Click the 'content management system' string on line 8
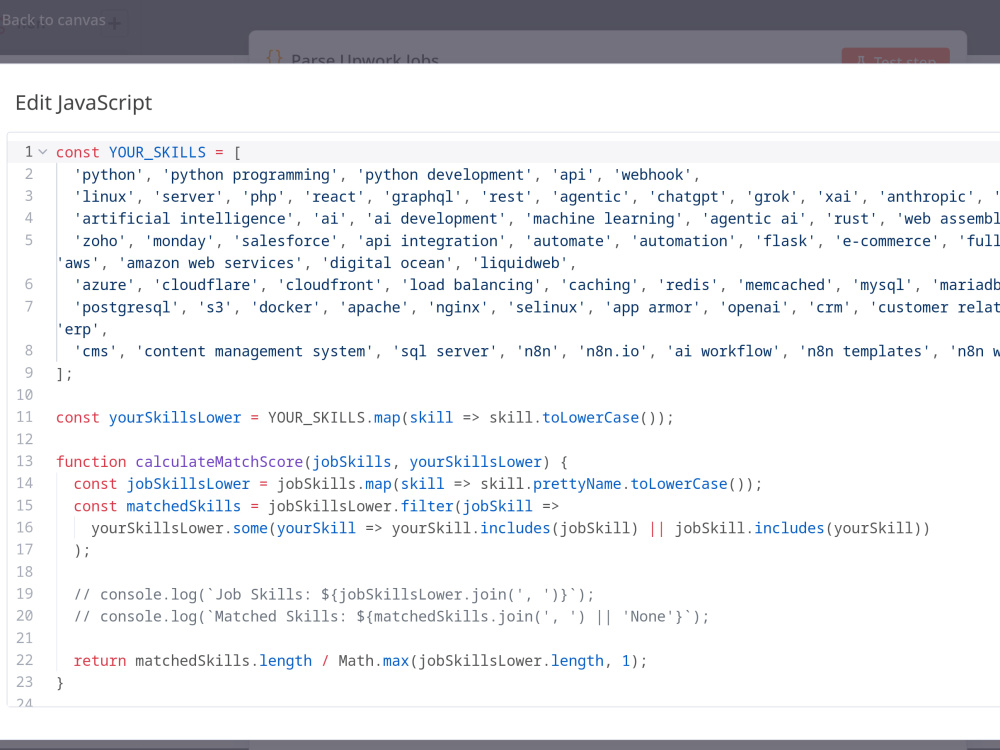The width and height of the screenshot is (1000, 750). click(254, 351)
